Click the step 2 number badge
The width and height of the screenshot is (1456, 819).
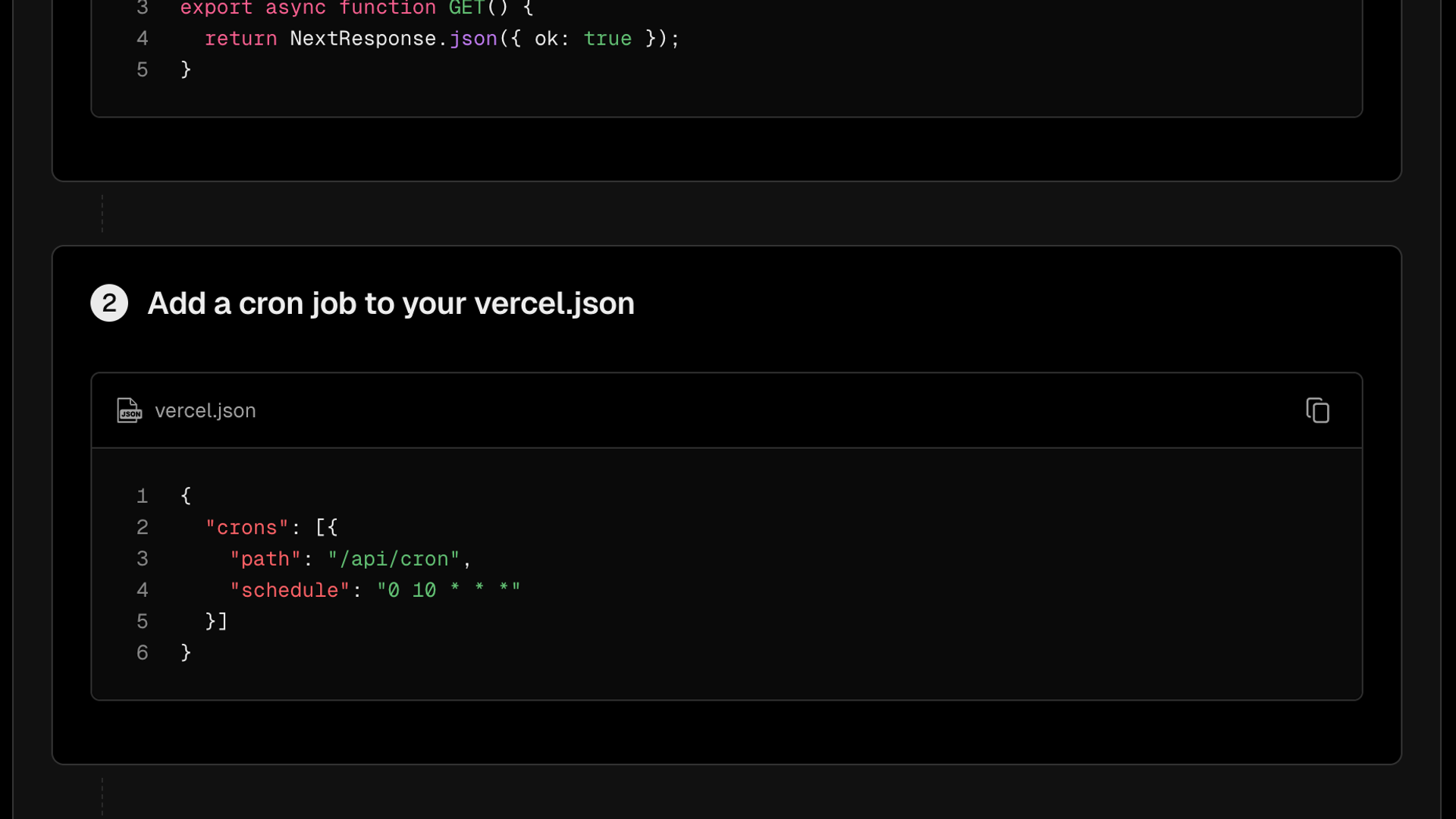click(109, 303)
